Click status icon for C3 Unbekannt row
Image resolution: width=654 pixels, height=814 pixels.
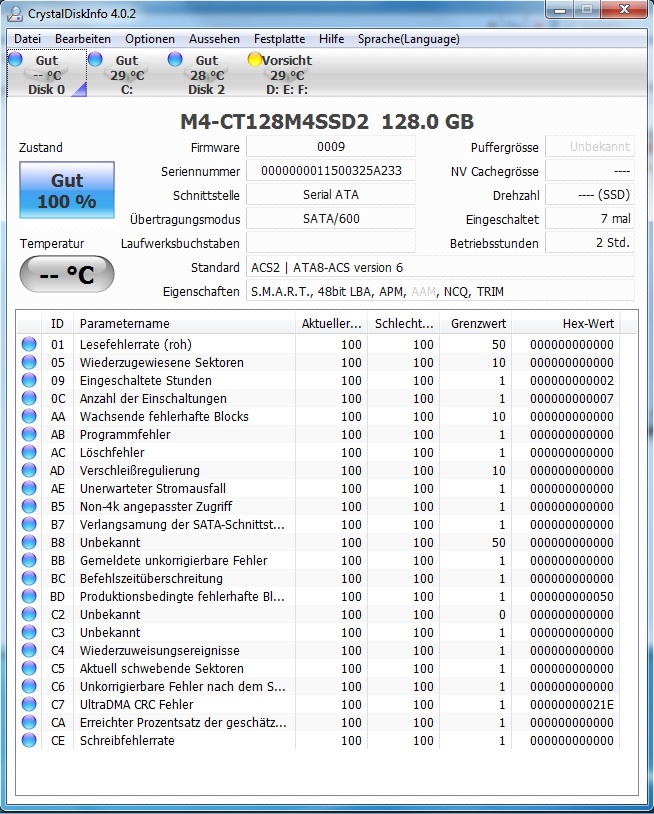click(x=29, y=632)
